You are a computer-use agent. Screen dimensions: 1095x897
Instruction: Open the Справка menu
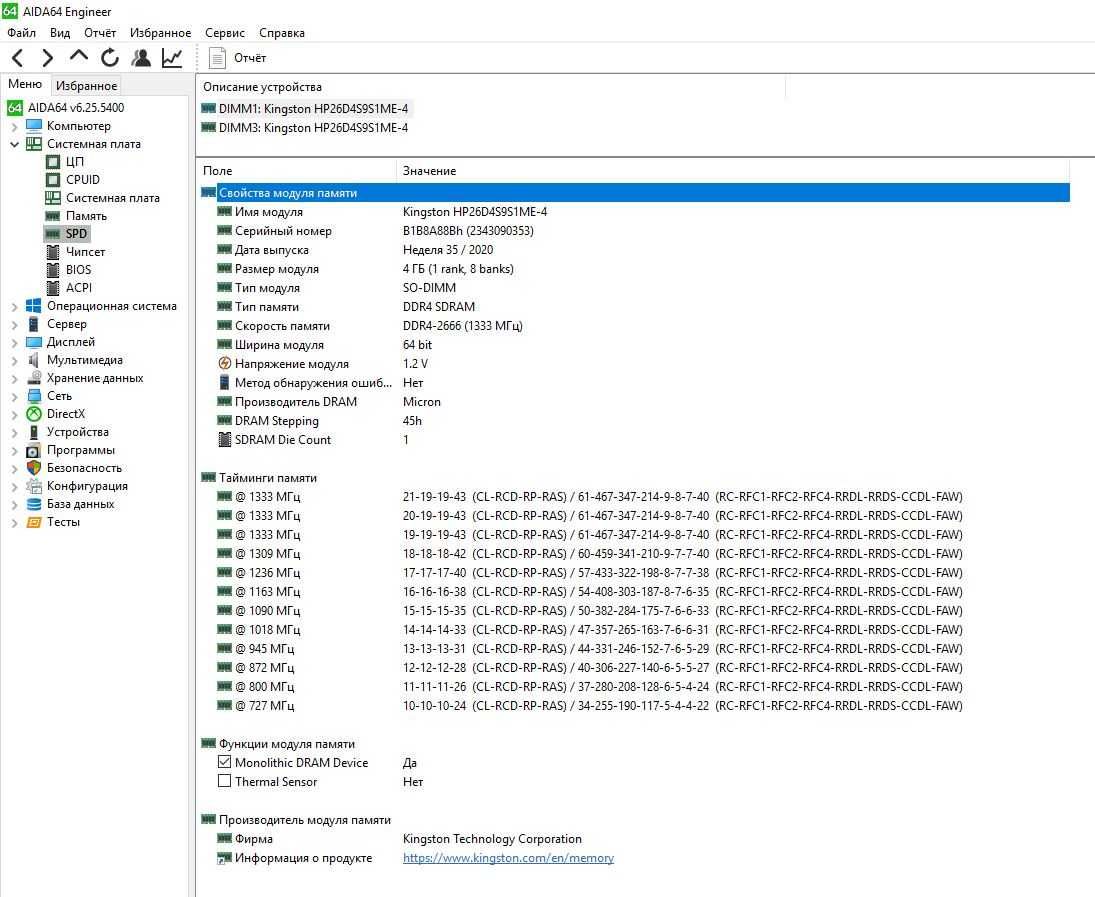tap(282, 33)
